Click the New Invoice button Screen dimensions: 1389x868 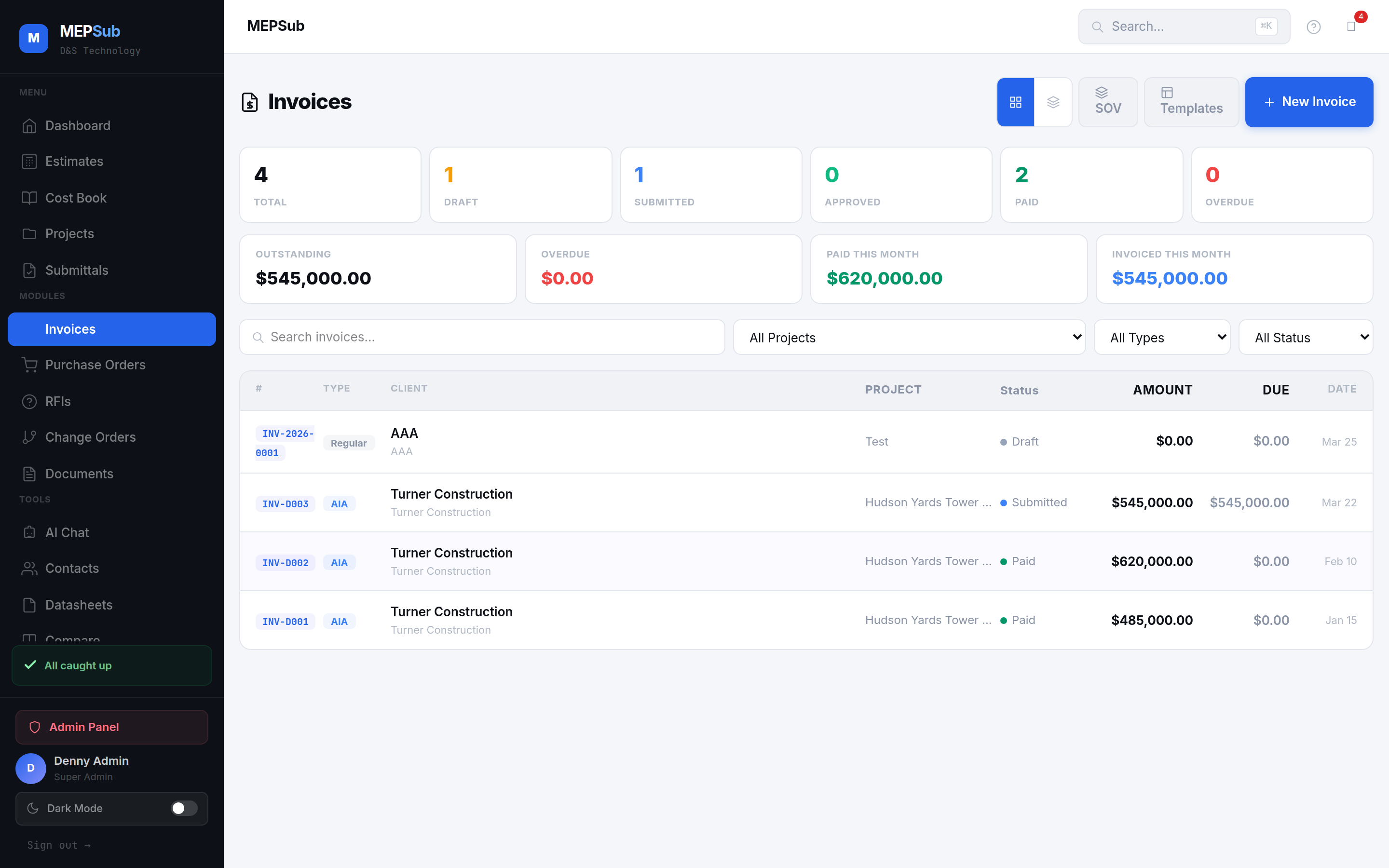(x=1309, y=102)
